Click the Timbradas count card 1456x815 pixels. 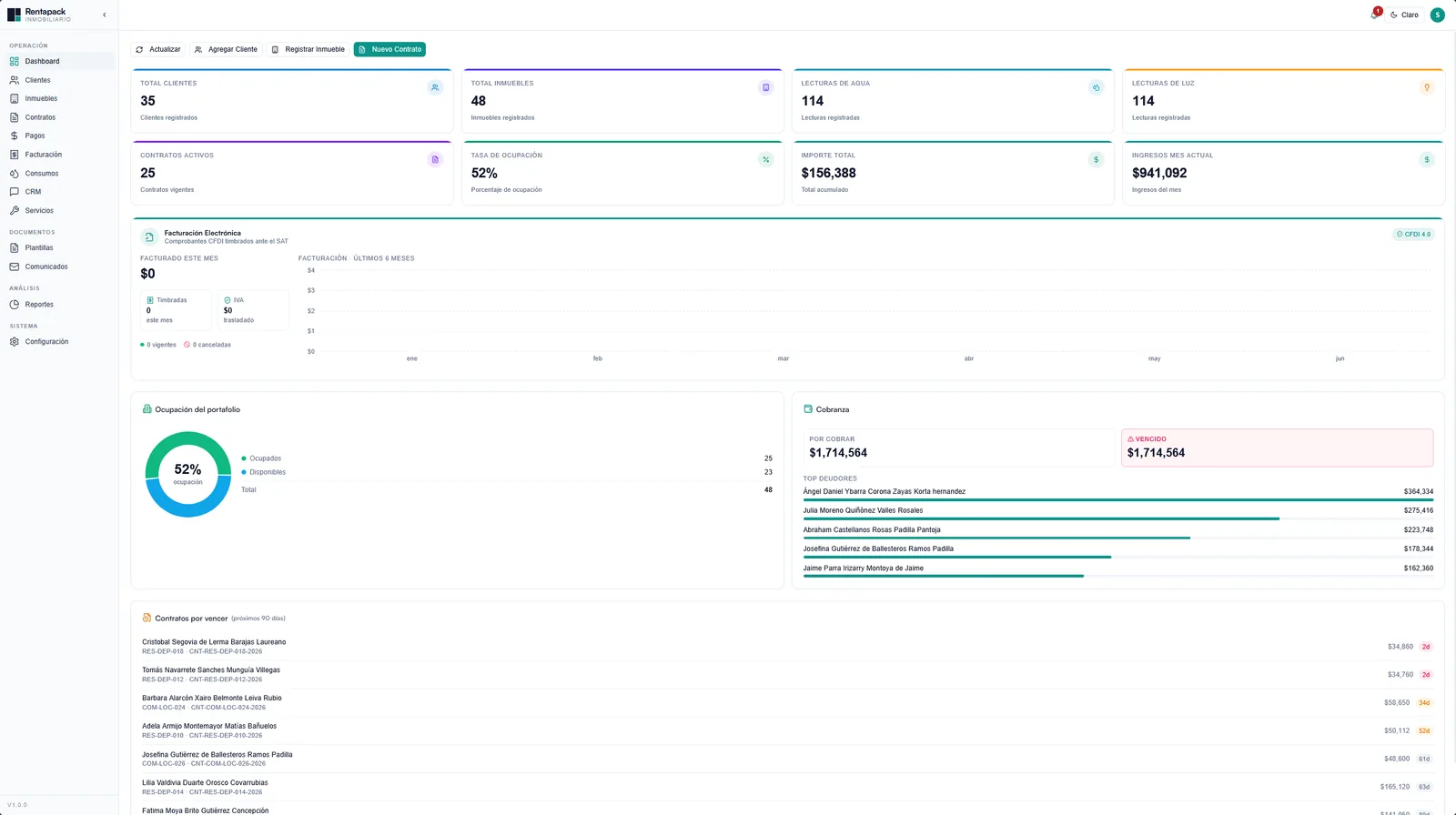[x=176, y=310]
